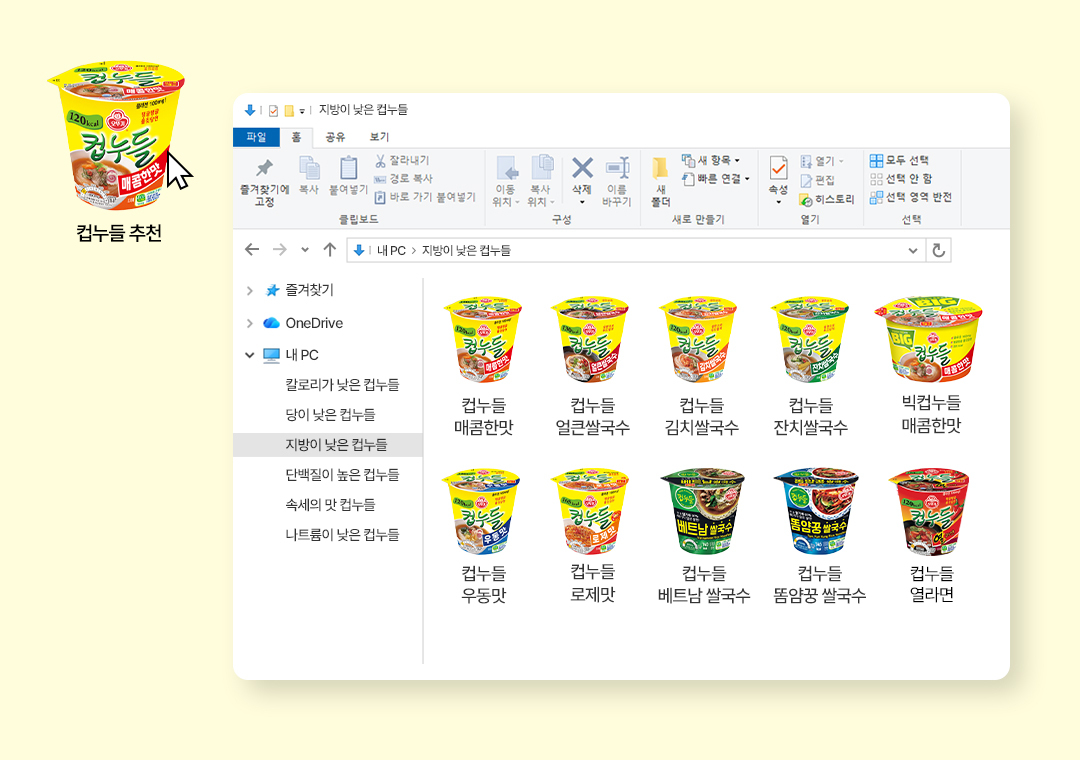Select the 컵누들 매콤한맛 item

[x=484, y=367]
